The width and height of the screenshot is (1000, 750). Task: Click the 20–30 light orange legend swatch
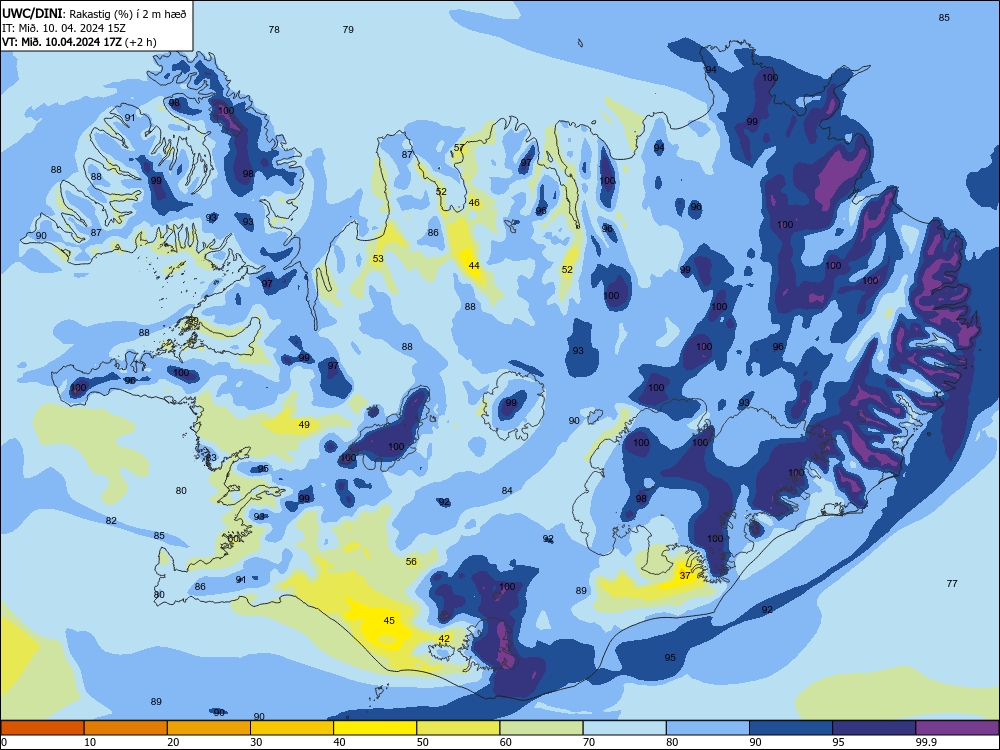point(209,728)
